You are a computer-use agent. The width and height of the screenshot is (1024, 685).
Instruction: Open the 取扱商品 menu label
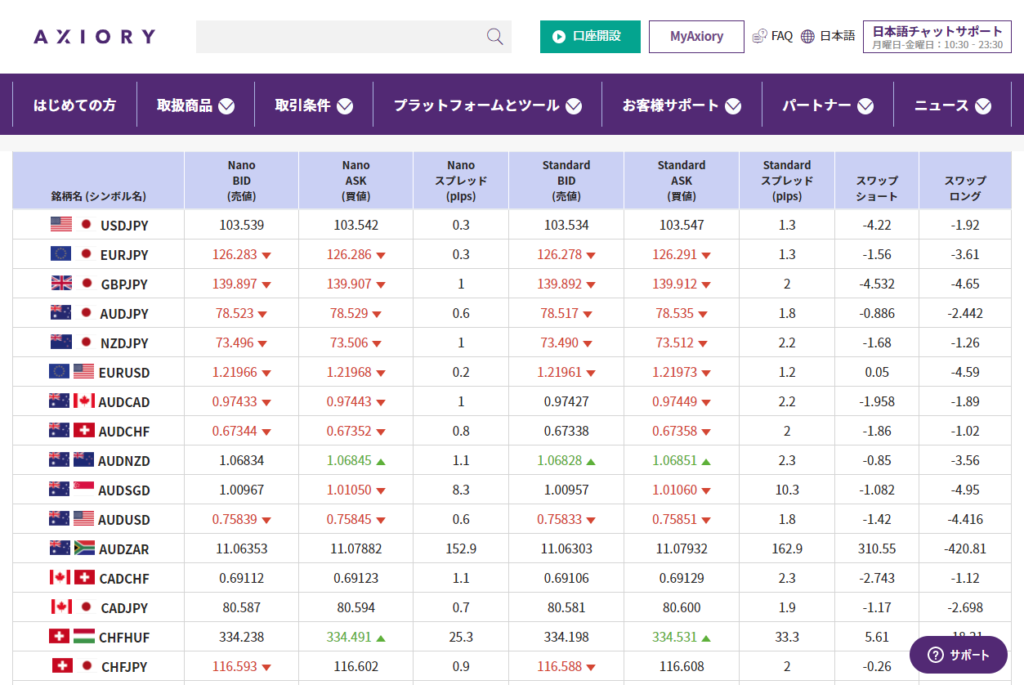point(185,105)
